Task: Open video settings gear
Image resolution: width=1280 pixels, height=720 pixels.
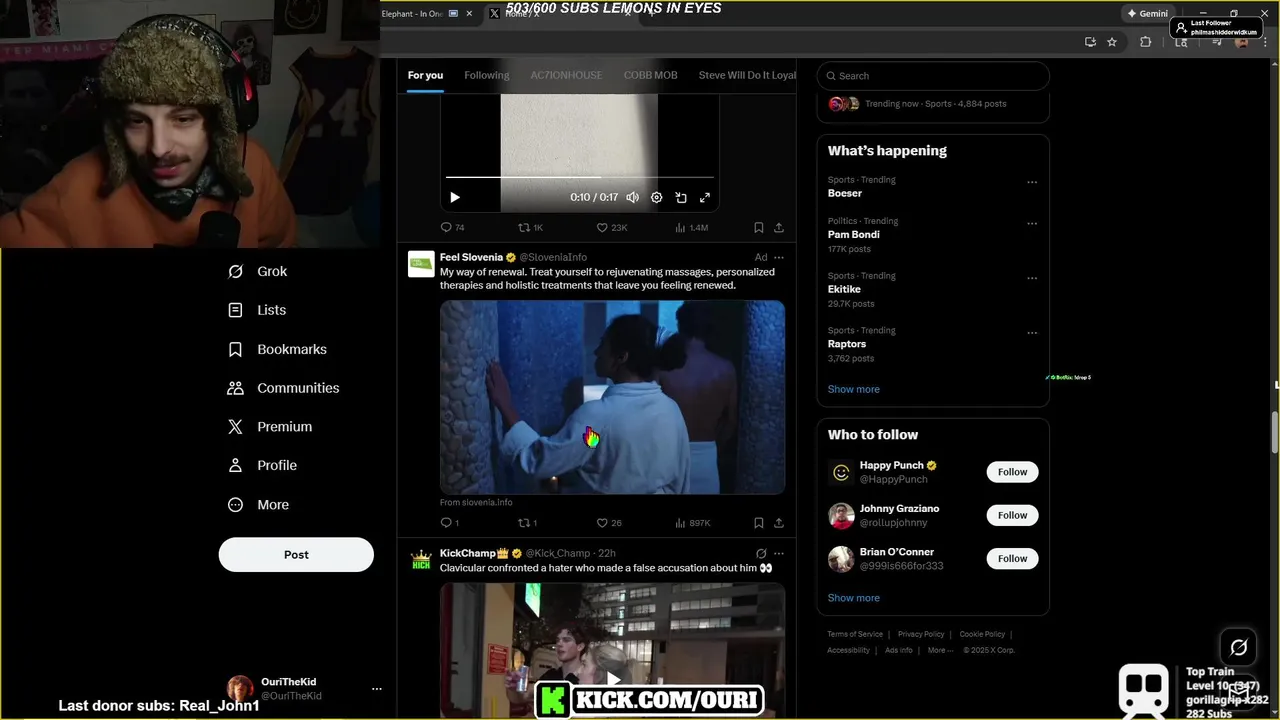Action: pos(657,197)
